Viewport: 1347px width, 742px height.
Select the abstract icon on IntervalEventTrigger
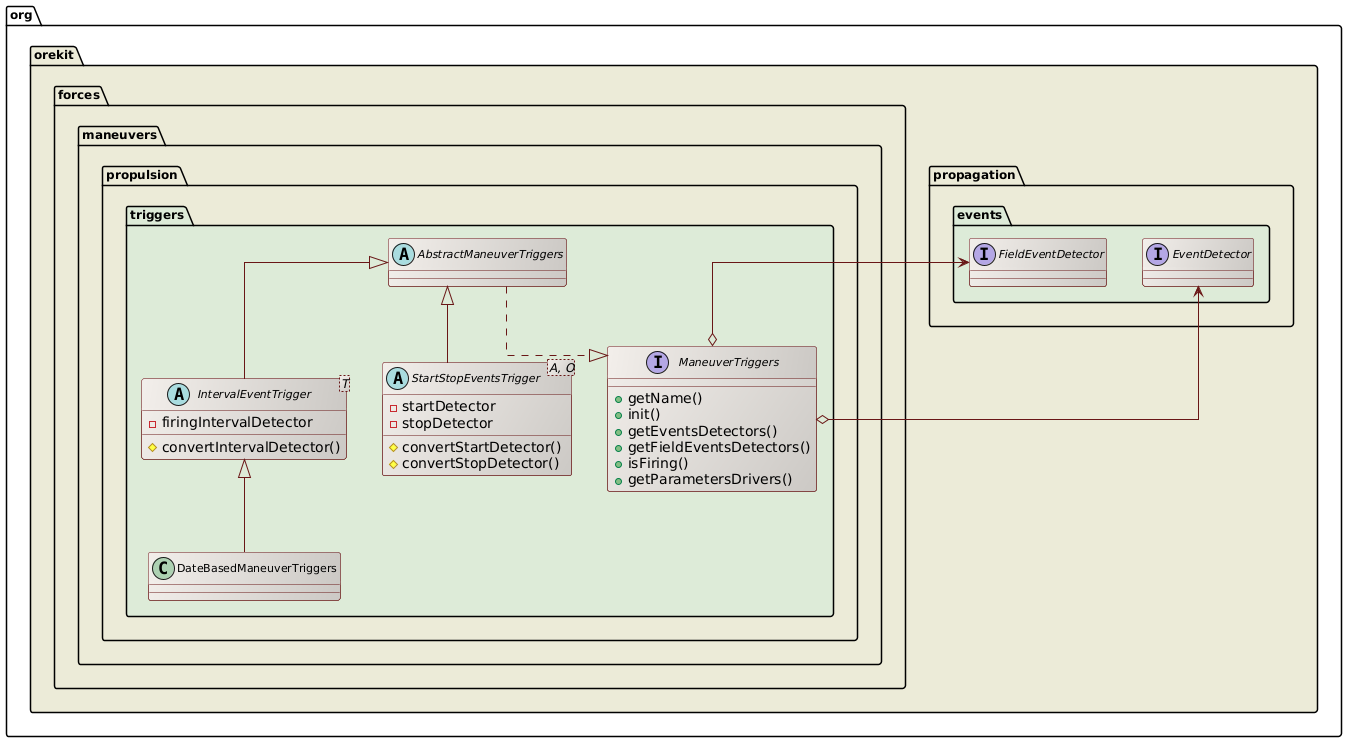(177, 394)
